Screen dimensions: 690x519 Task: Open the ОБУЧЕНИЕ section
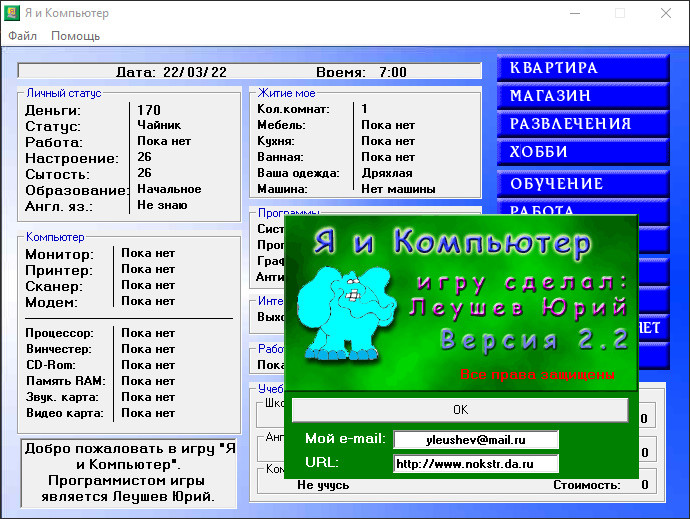click(x=583, y=184)
